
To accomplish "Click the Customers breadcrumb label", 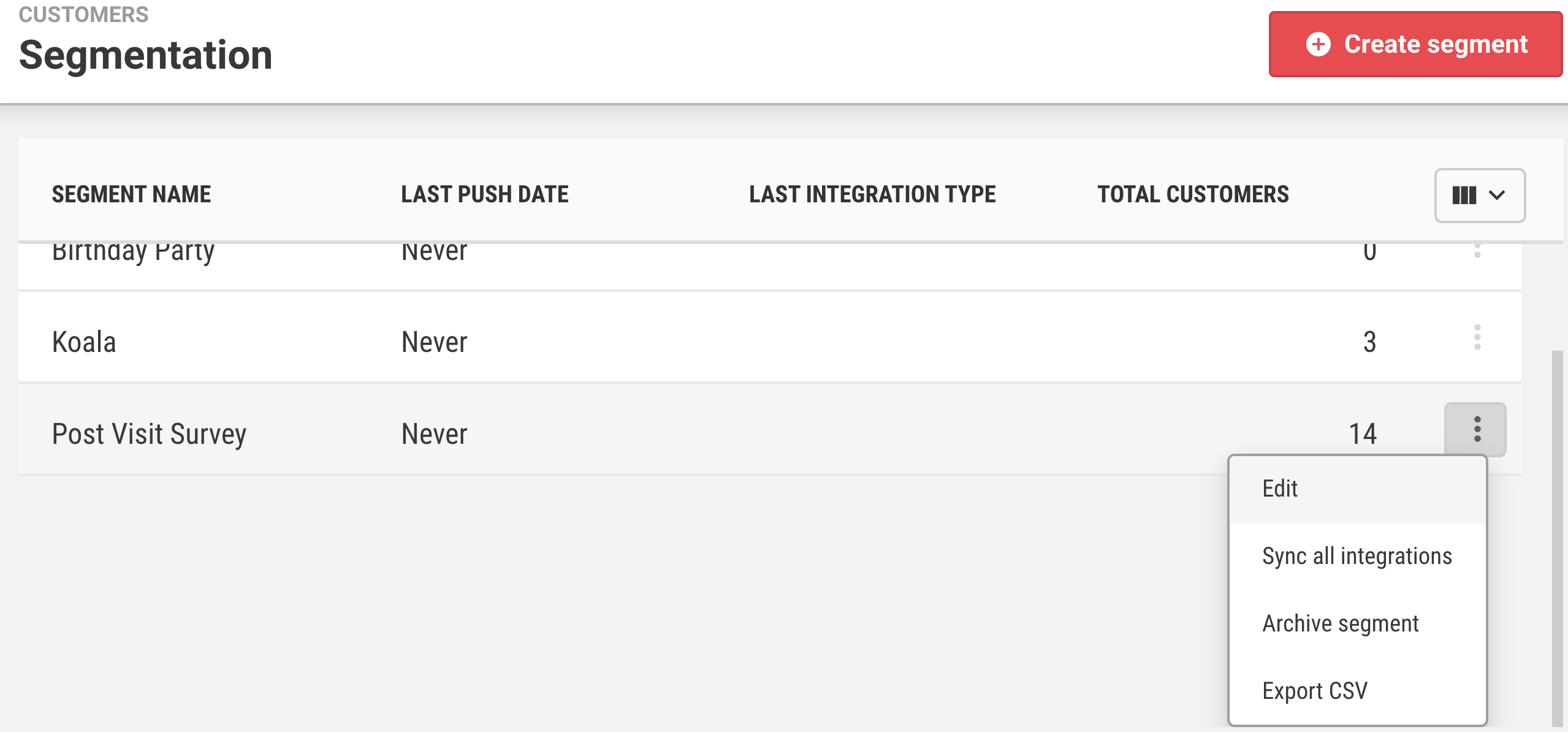I will click(x=83, y=15).
